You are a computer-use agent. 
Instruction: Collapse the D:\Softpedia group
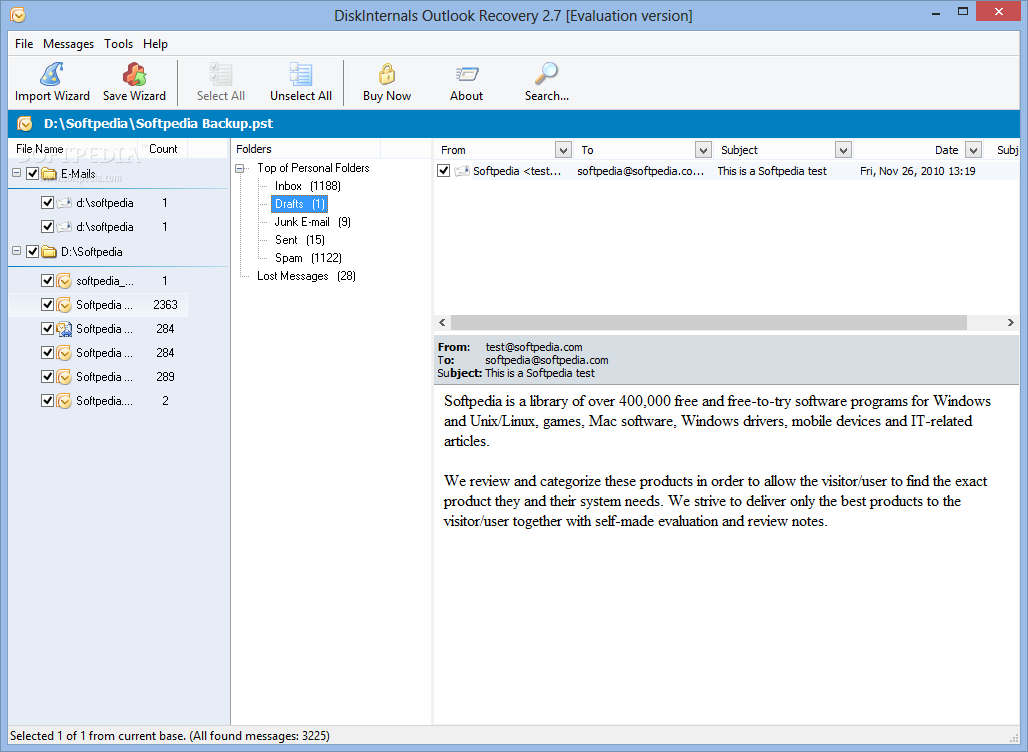[17, 251]
